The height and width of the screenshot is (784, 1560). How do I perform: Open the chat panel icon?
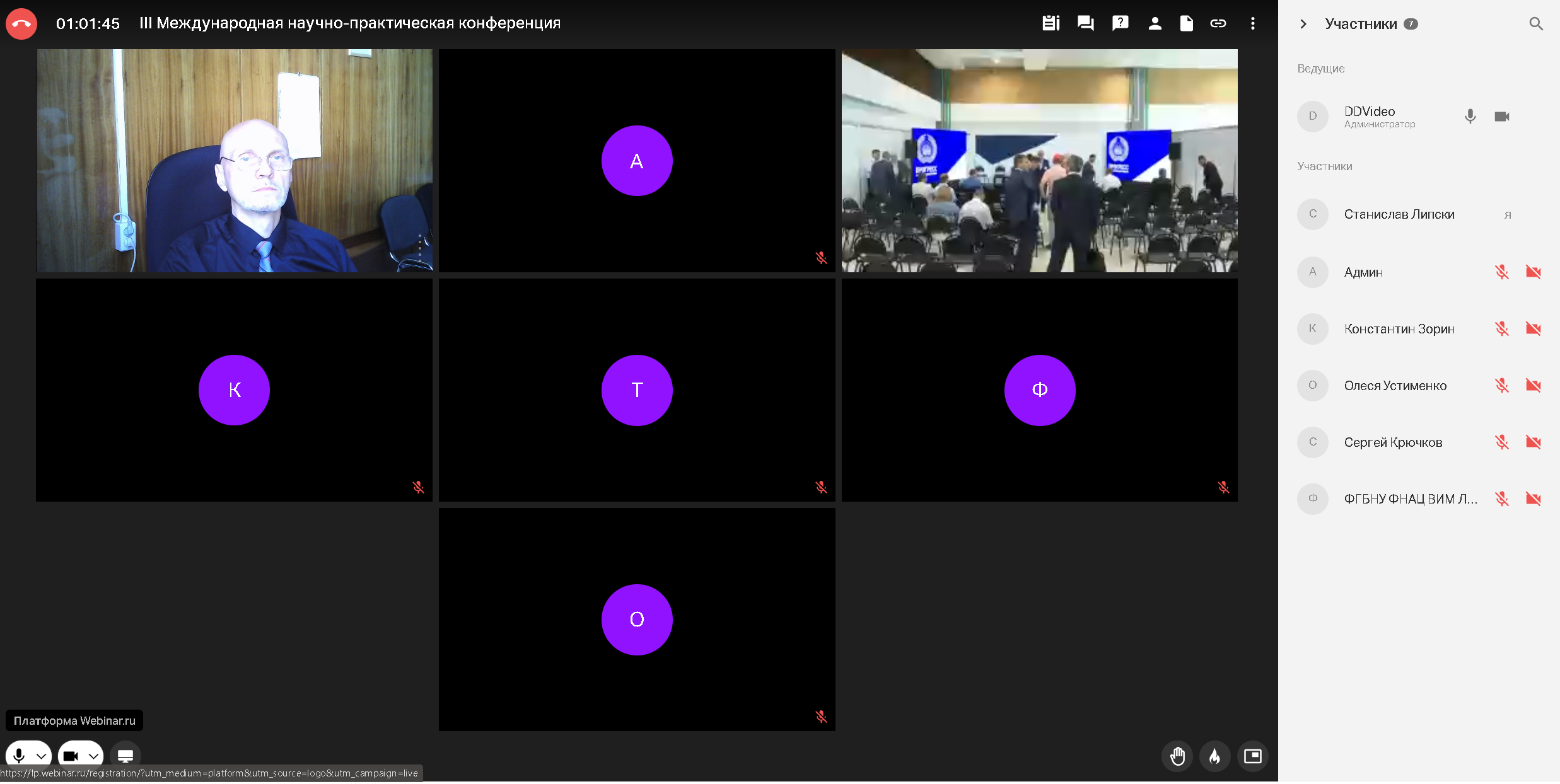click(1085, 24)
